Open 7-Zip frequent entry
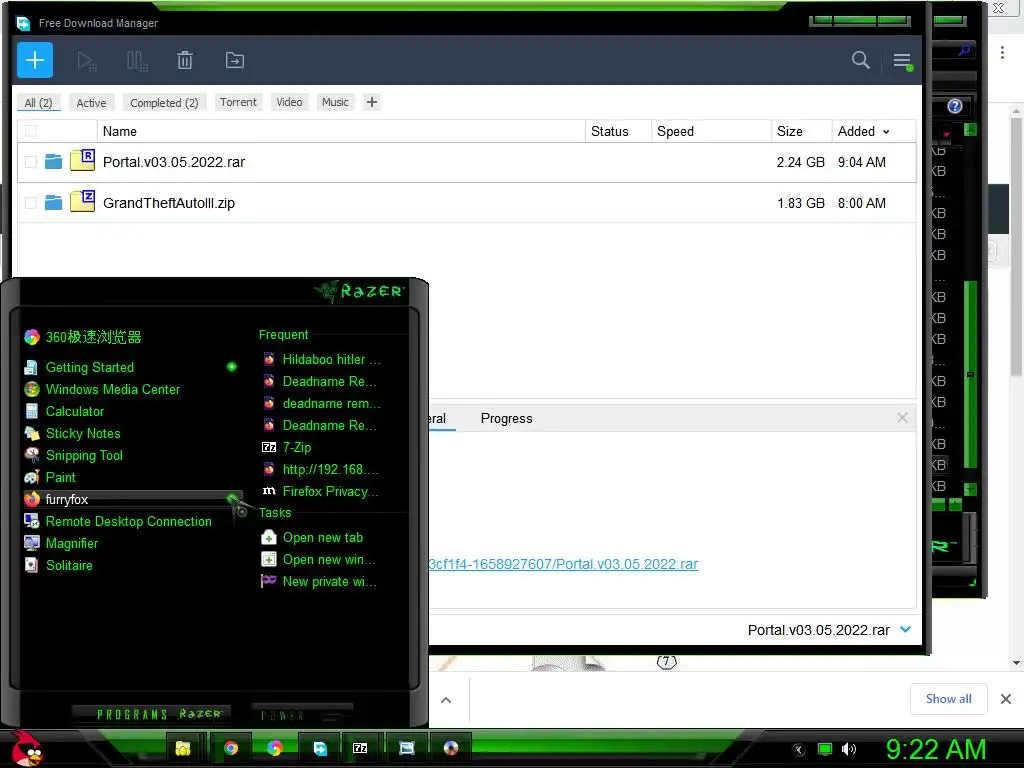The image size is (1024, 768). pos(287,447)
